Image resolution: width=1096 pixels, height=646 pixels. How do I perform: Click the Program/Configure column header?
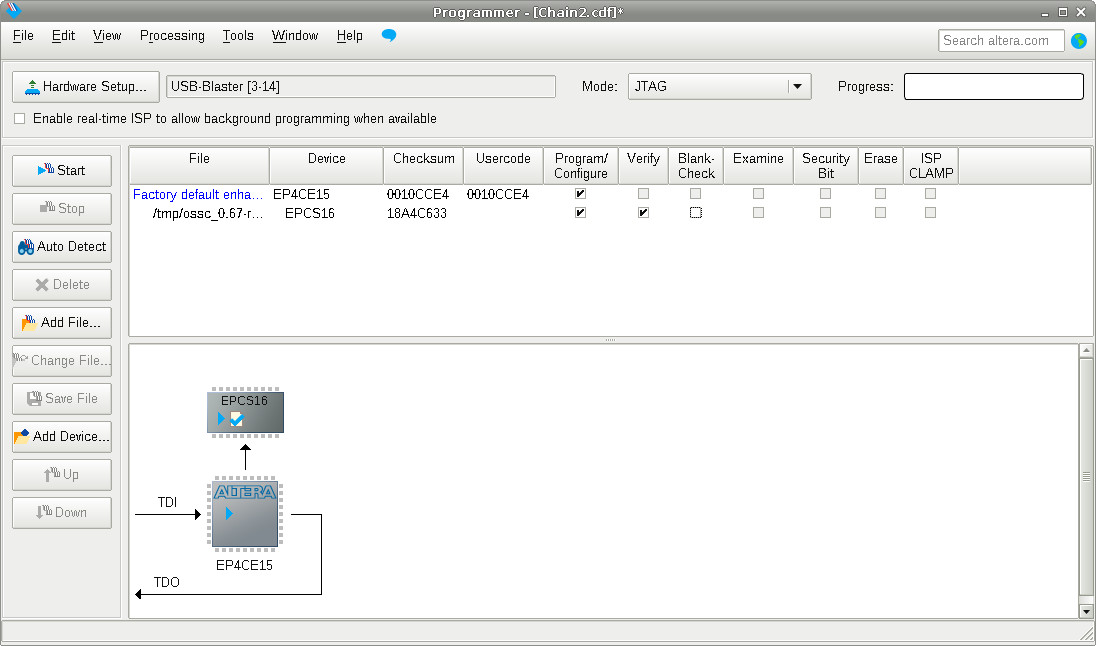pos(581,166)
